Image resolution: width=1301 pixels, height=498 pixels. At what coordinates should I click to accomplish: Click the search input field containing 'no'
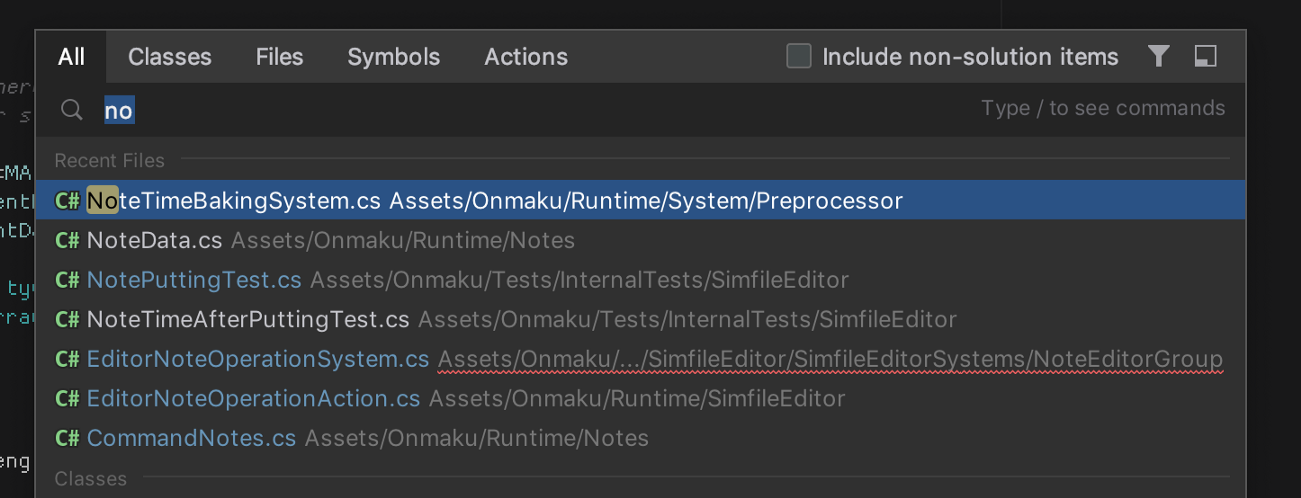click(x=500, y=110)
